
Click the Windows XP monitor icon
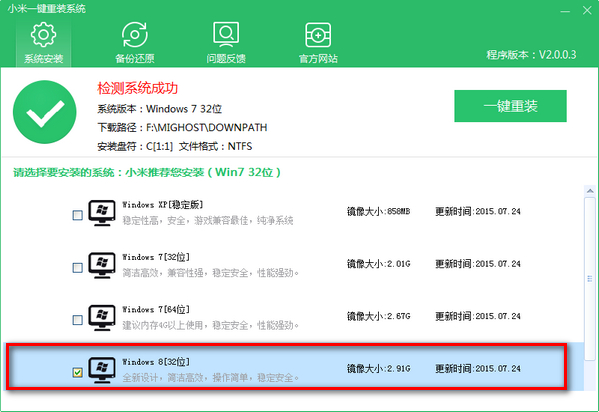pos(102,212)
